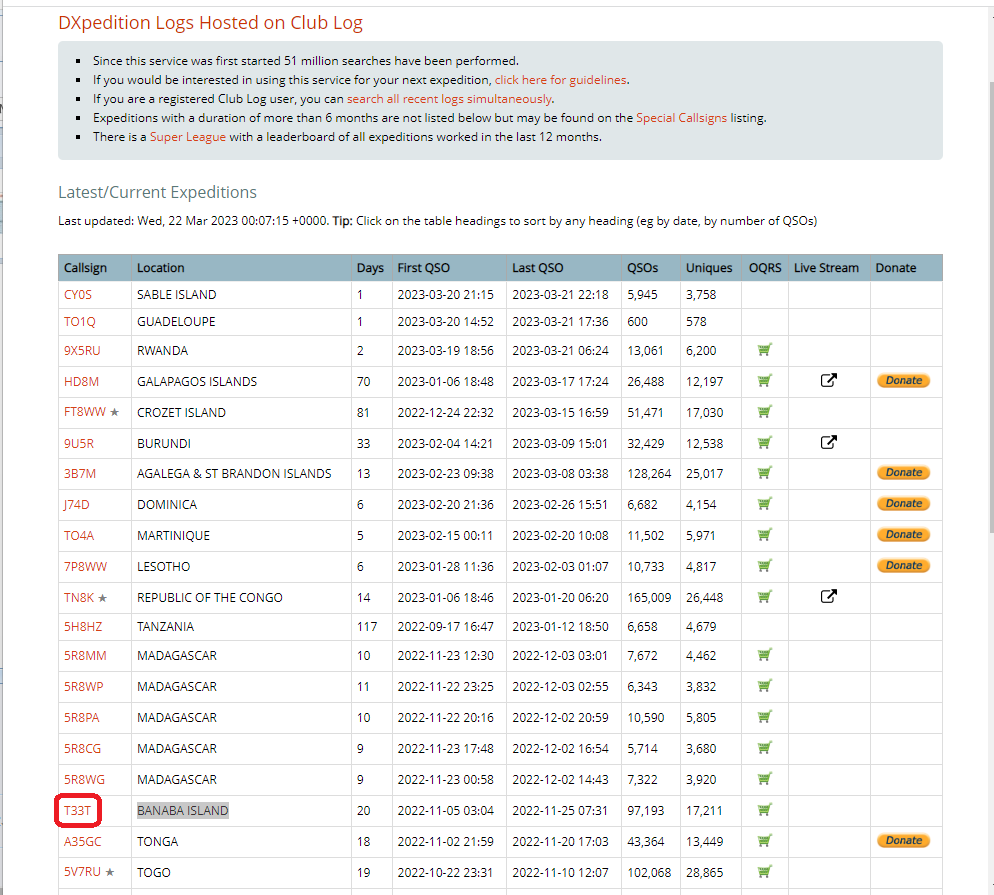Open the FT8WW callsign log
Image resolution: width=994 pixels, height=895 pixels.
point(85,412)
